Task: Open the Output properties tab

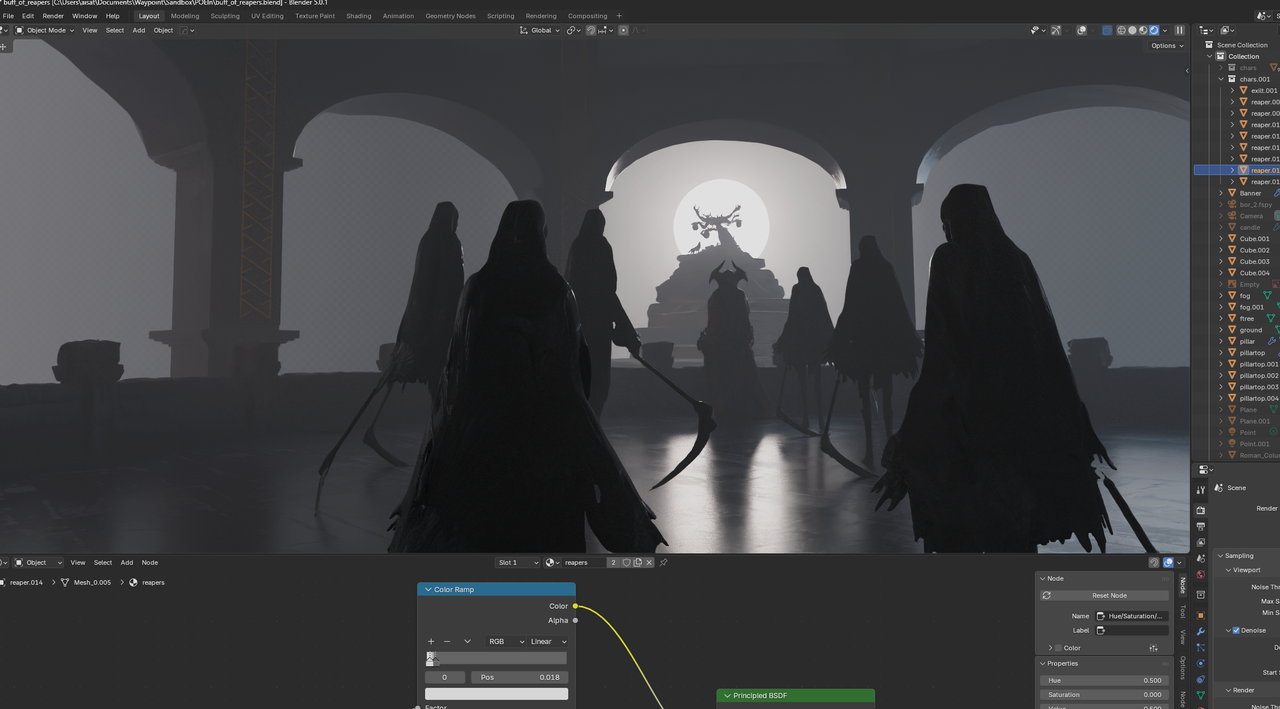Action: [1201, 526]
